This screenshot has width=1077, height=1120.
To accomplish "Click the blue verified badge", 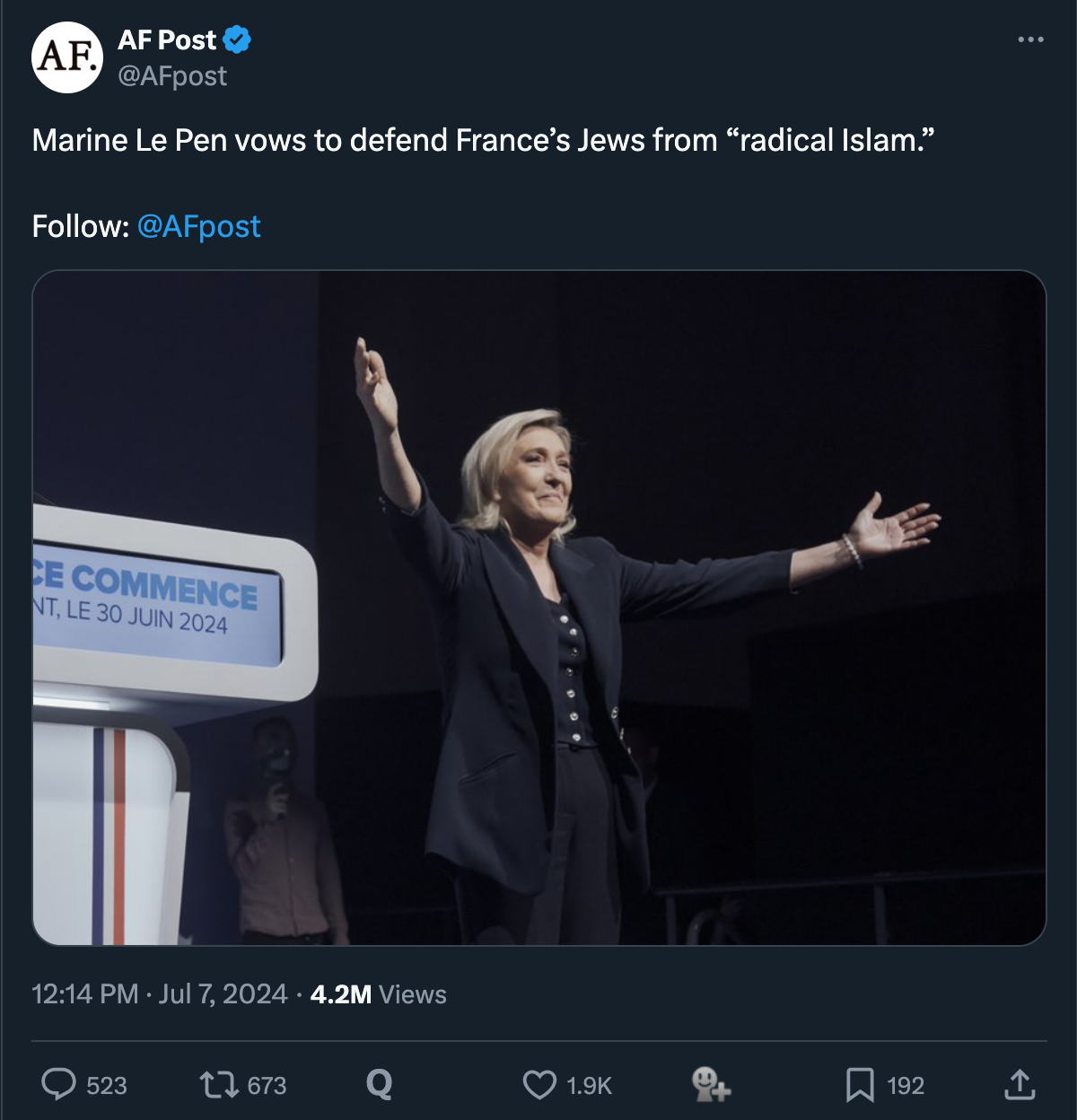I will point(237,40).
